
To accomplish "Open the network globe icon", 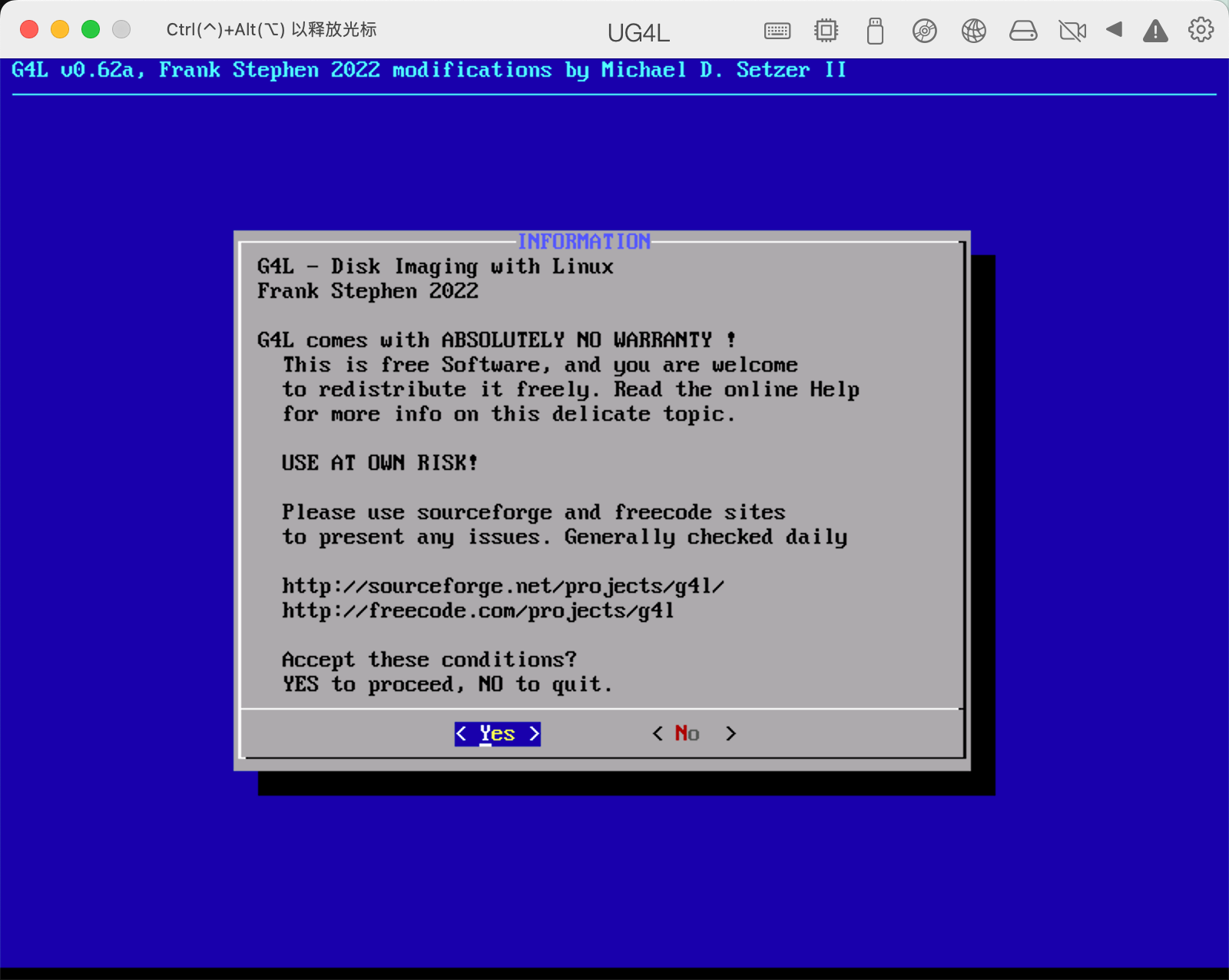I will tap(973, 31).
